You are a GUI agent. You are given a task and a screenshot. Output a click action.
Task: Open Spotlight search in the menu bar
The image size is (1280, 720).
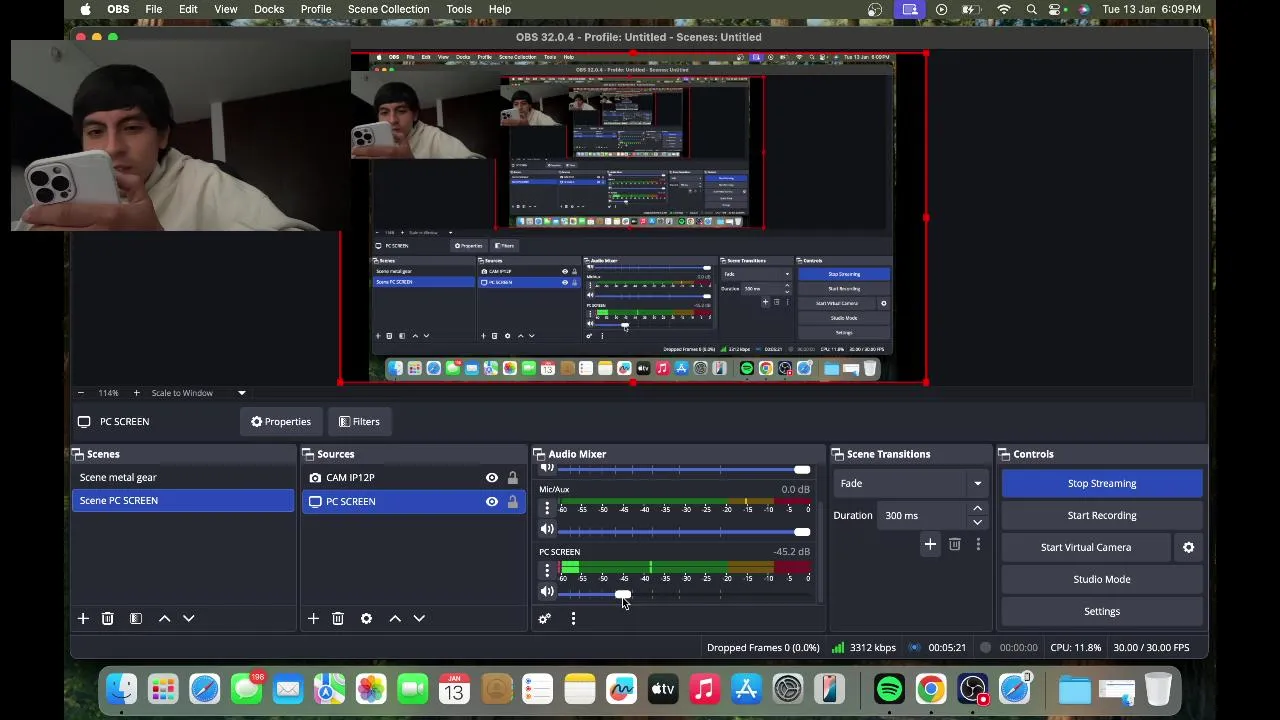tap(1031, 9)
